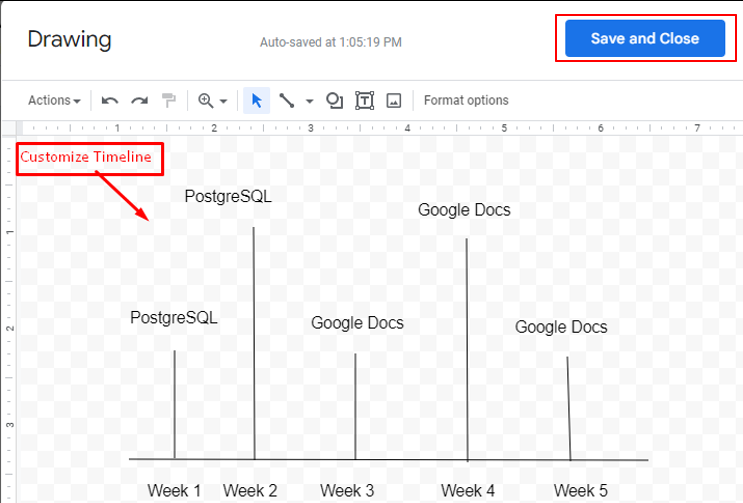Select the Week 5 text label
This screenshot has width=743, height=503.
point(580,490)
